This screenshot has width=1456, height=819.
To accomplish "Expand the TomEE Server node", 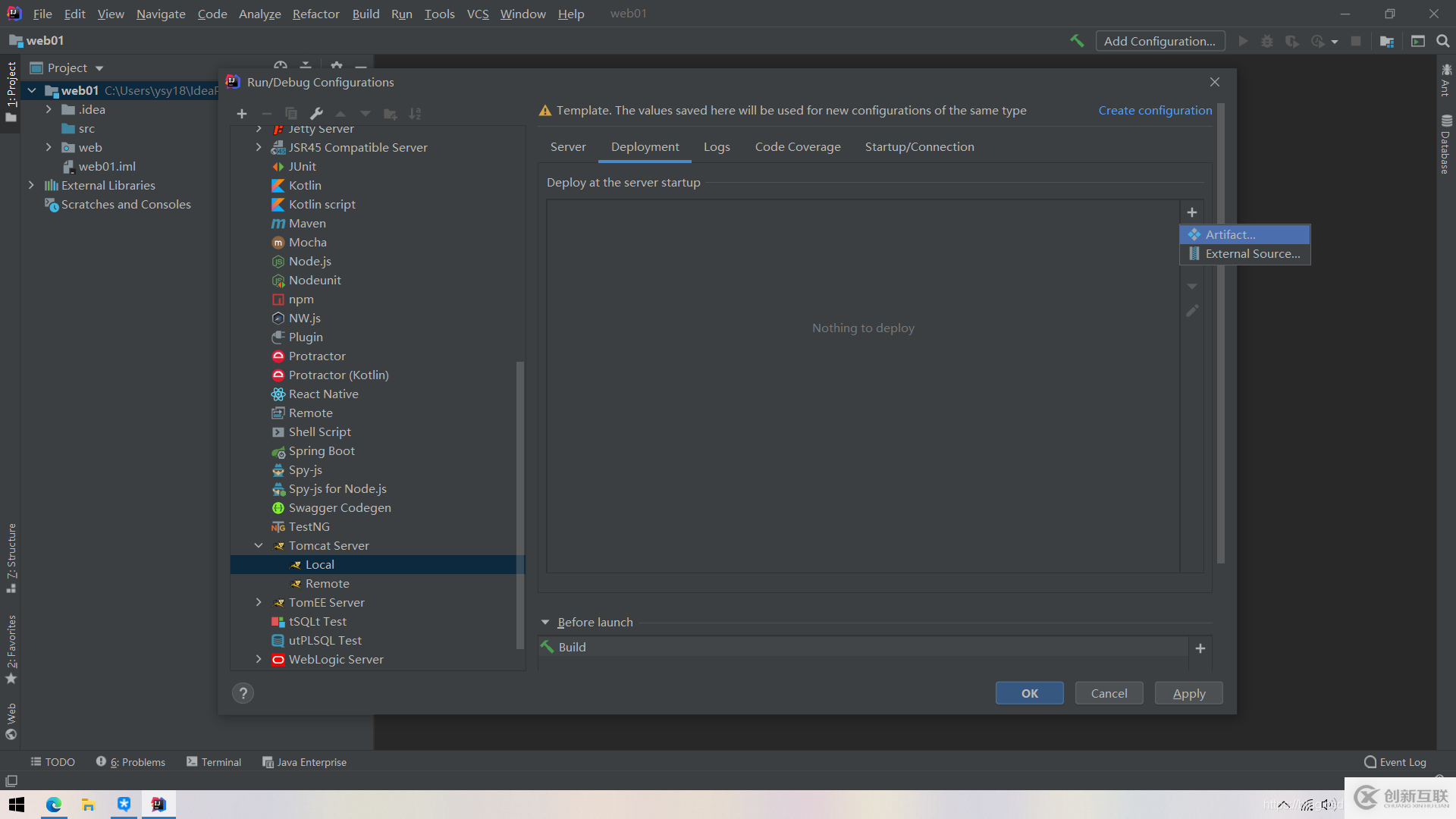I will point(259,602).
